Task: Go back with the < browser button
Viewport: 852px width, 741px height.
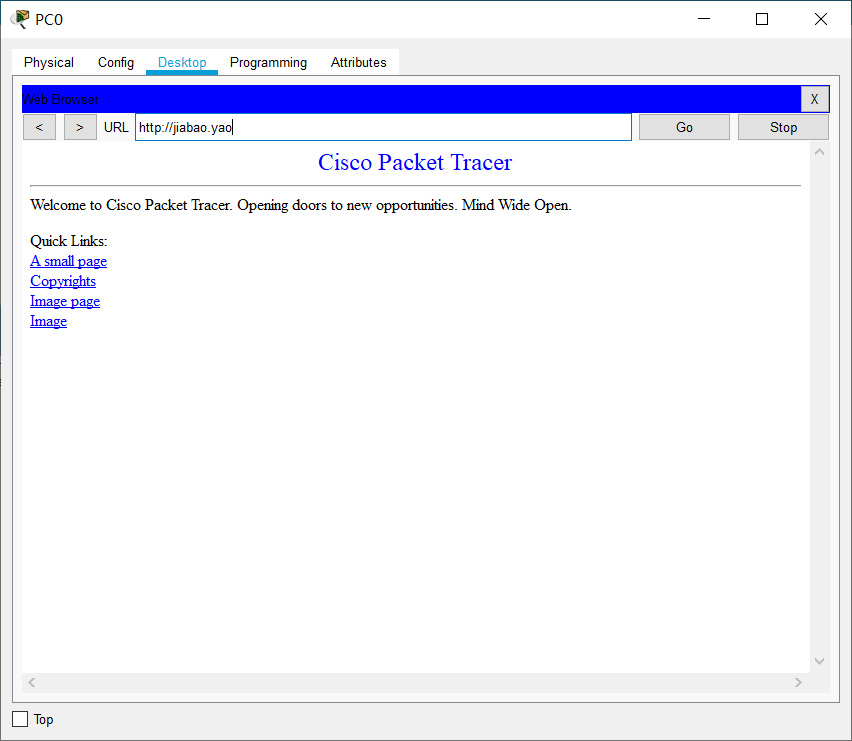Action: click(39, 127)
